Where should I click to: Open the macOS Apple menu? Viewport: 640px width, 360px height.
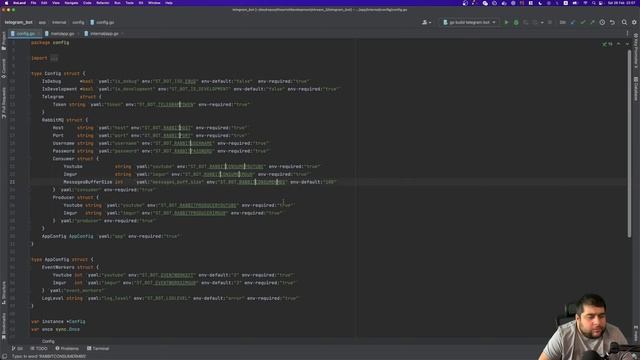pos(6,3)
